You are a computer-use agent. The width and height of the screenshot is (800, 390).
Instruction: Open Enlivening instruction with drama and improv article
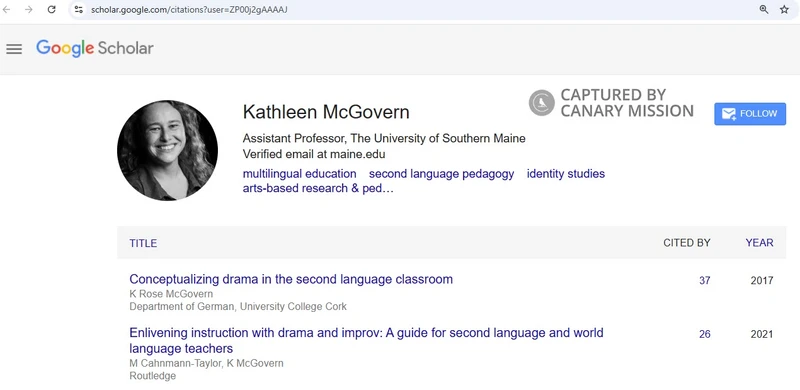[x=366, y=340]
